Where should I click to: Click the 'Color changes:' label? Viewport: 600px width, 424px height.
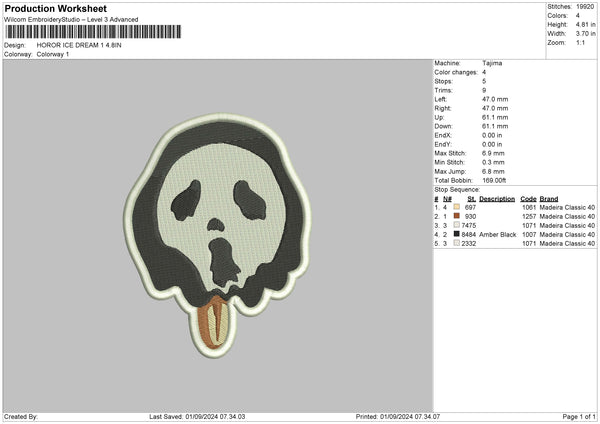tap(456, 72)
